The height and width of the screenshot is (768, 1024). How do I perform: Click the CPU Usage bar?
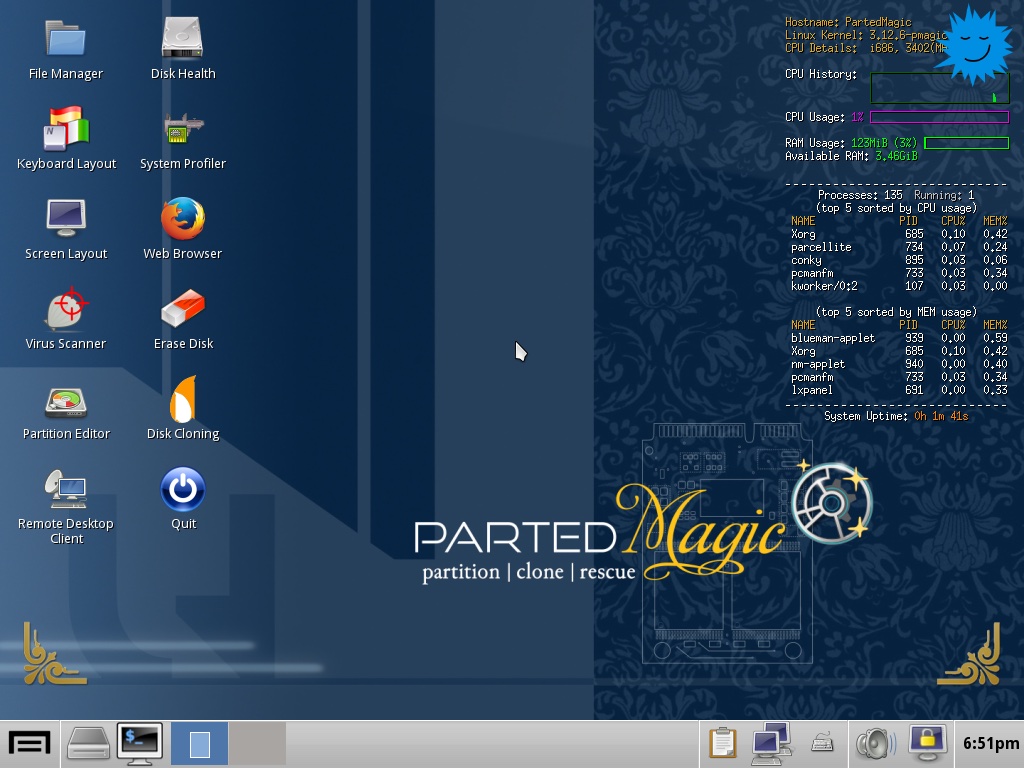[x=939, y=117]
